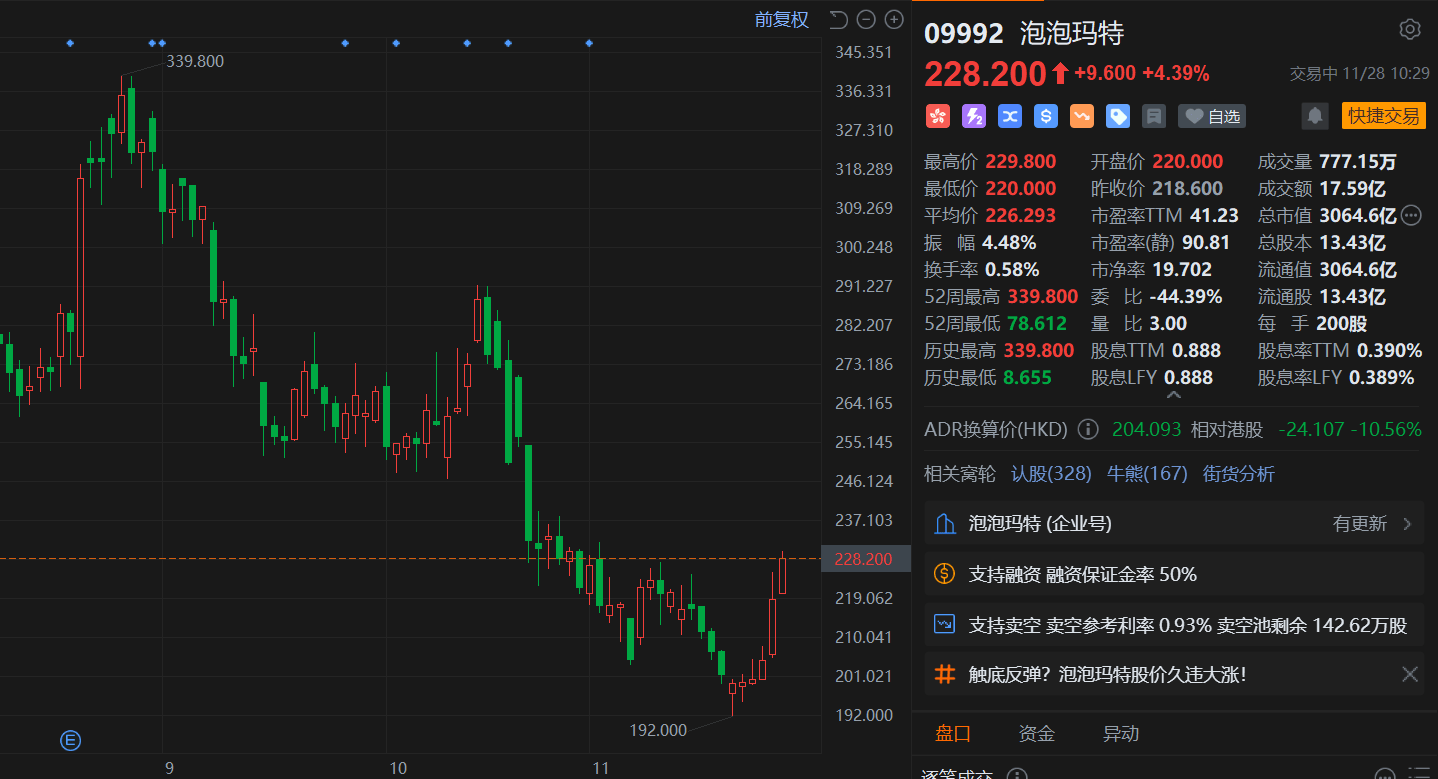Dismiss the 触底反弹 news banner
1438x779 pixels.
[x=1410, y=674]
